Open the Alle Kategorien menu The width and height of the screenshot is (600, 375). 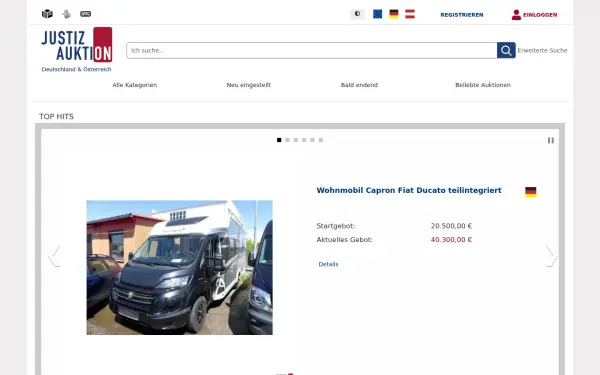click(135, 85)
